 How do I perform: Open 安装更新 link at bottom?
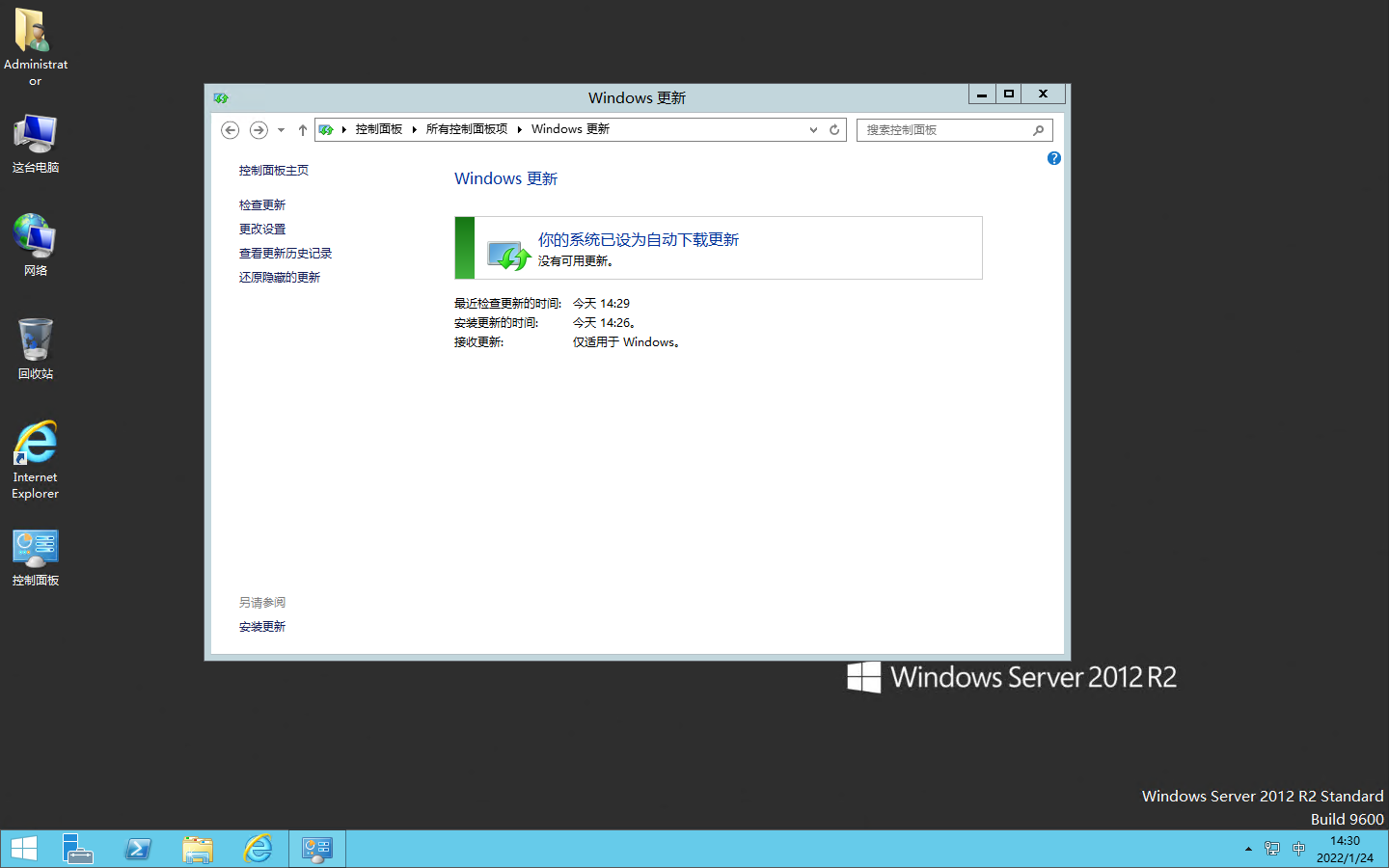click(262, 627)
